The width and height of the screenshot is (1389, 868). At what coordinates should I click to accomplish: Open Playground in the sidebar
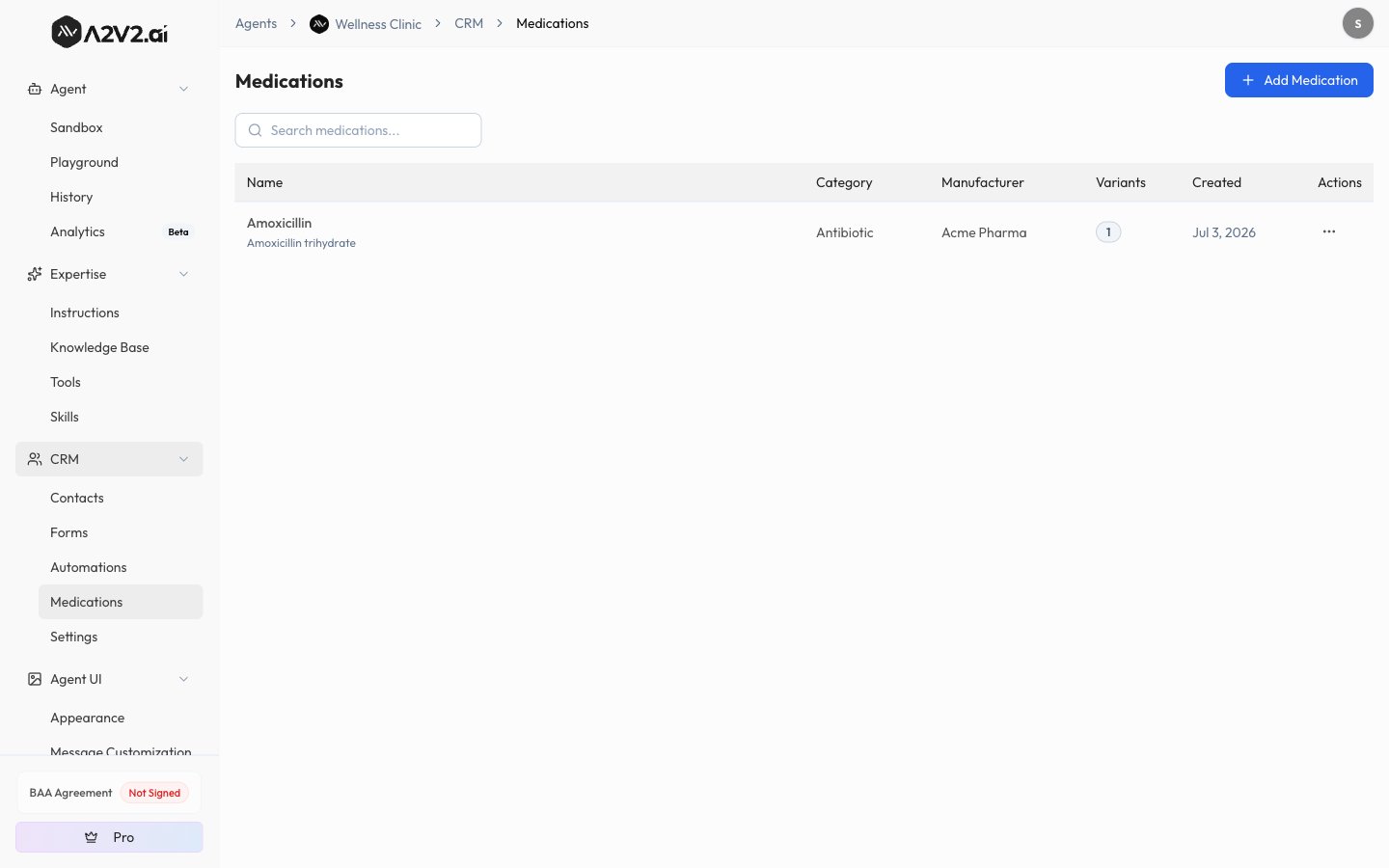pyautogui.click(x=121, y=162)
